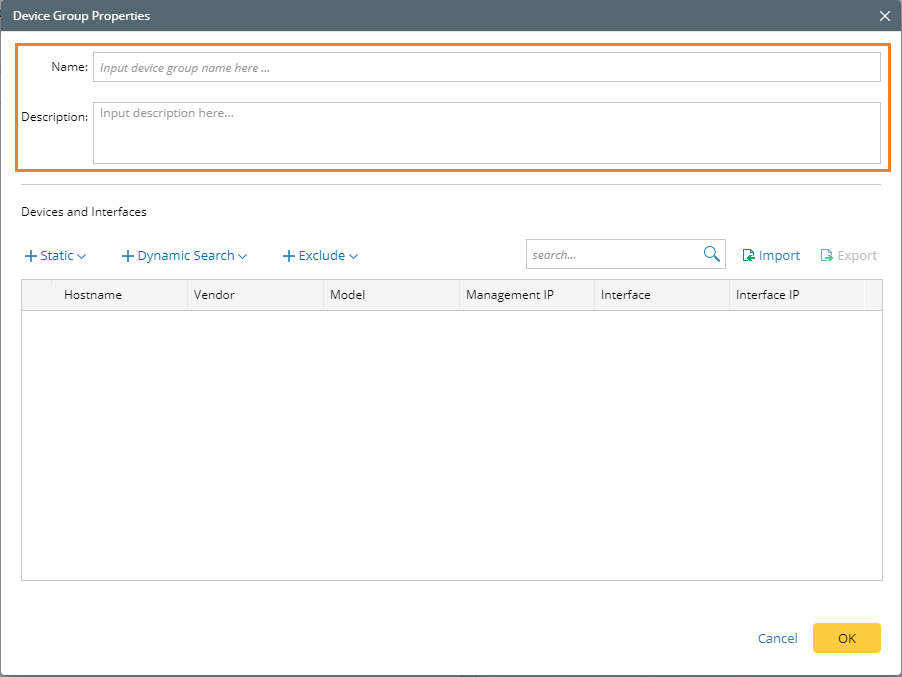Select the Interface IP column header
The image size is (902, 677).
(x=767, y=295)
